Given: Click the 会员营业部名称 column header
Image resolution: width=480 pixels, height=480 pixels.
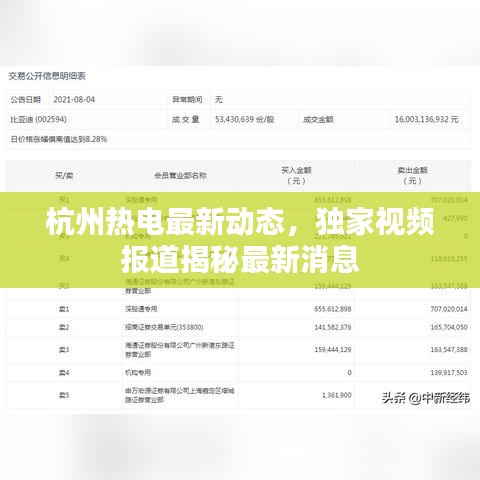Looking at the screenshot, I should coord(180,175).
